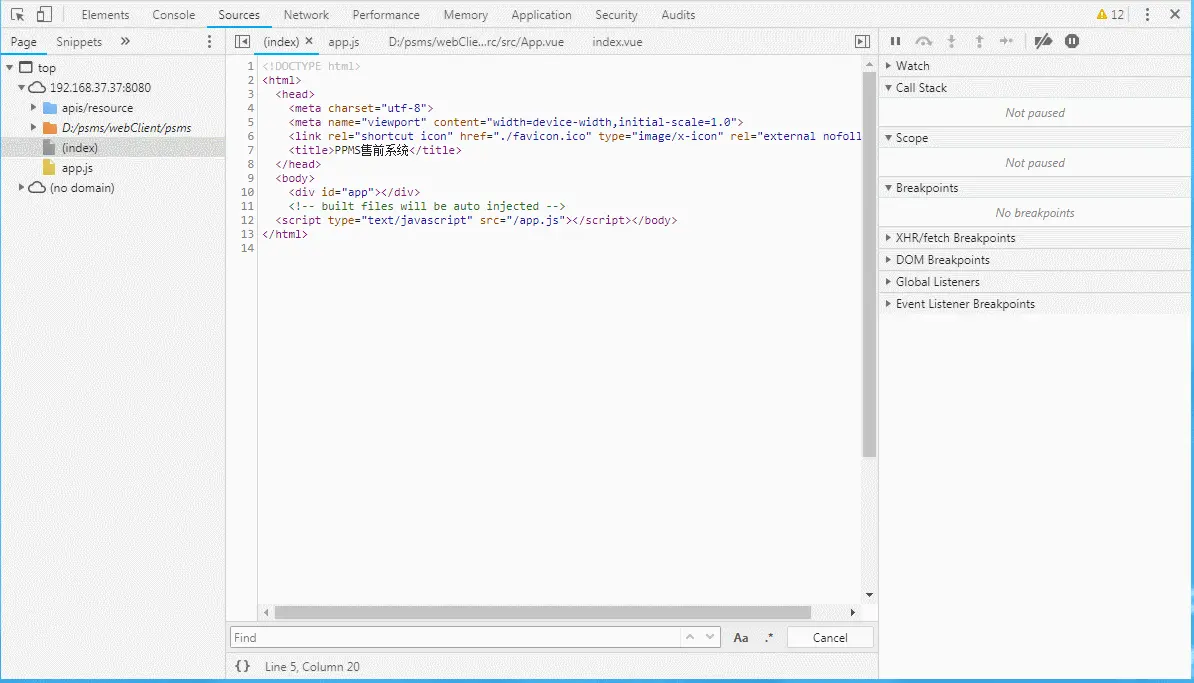Open the DevTools customize menu (three dots)
Screen dimensions: 1194x683
coord(1147,14)
